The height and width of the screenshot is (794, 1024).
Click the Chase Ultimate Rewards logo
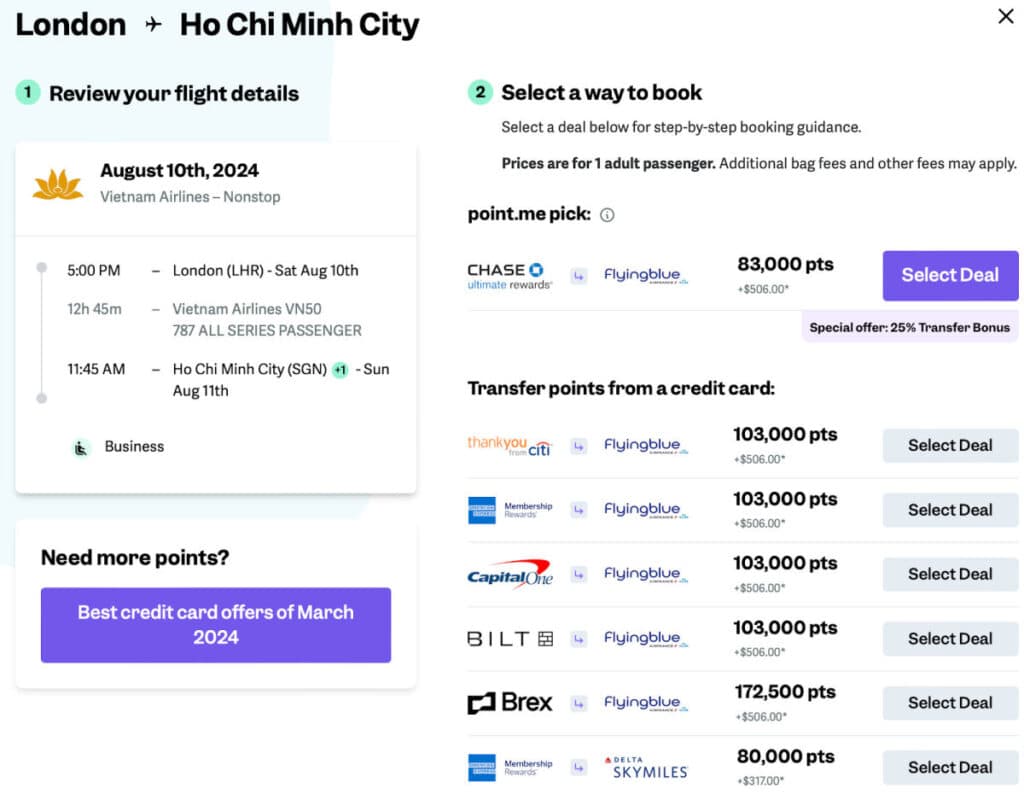pyautogui.click(x=509, y=276)
